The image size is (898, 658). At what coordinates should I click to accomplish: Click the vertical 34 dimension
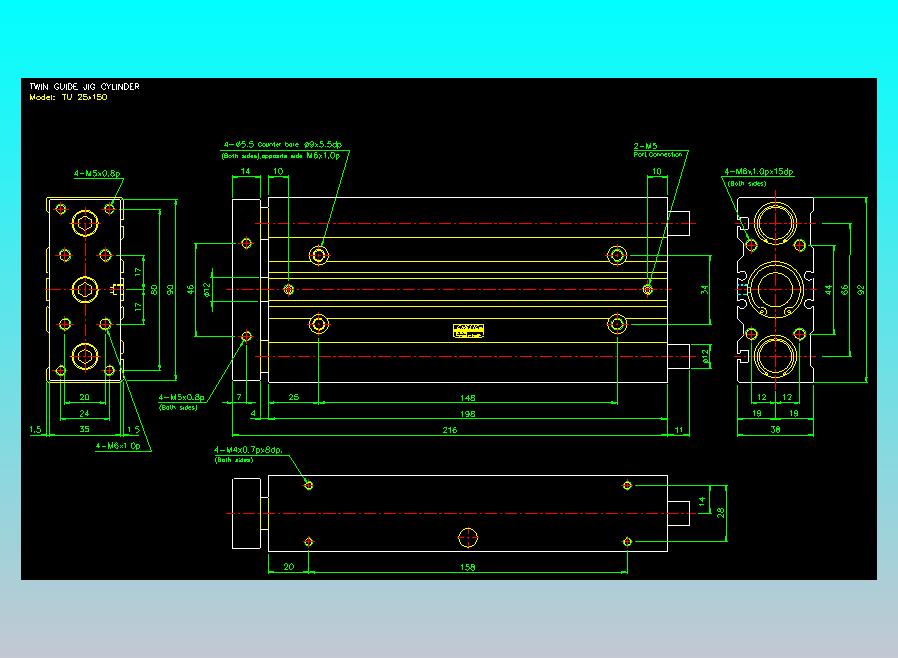[704, 290]
